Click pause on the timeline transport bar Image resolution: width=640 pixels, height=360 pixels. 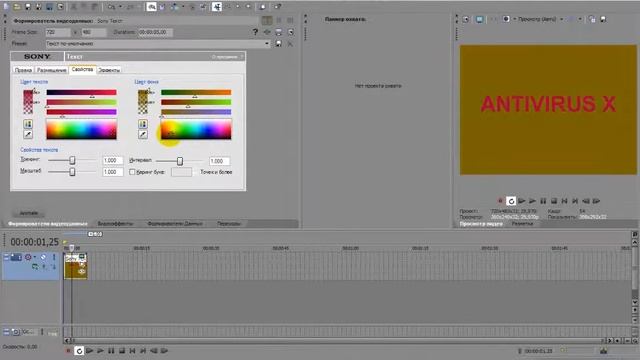111,351
